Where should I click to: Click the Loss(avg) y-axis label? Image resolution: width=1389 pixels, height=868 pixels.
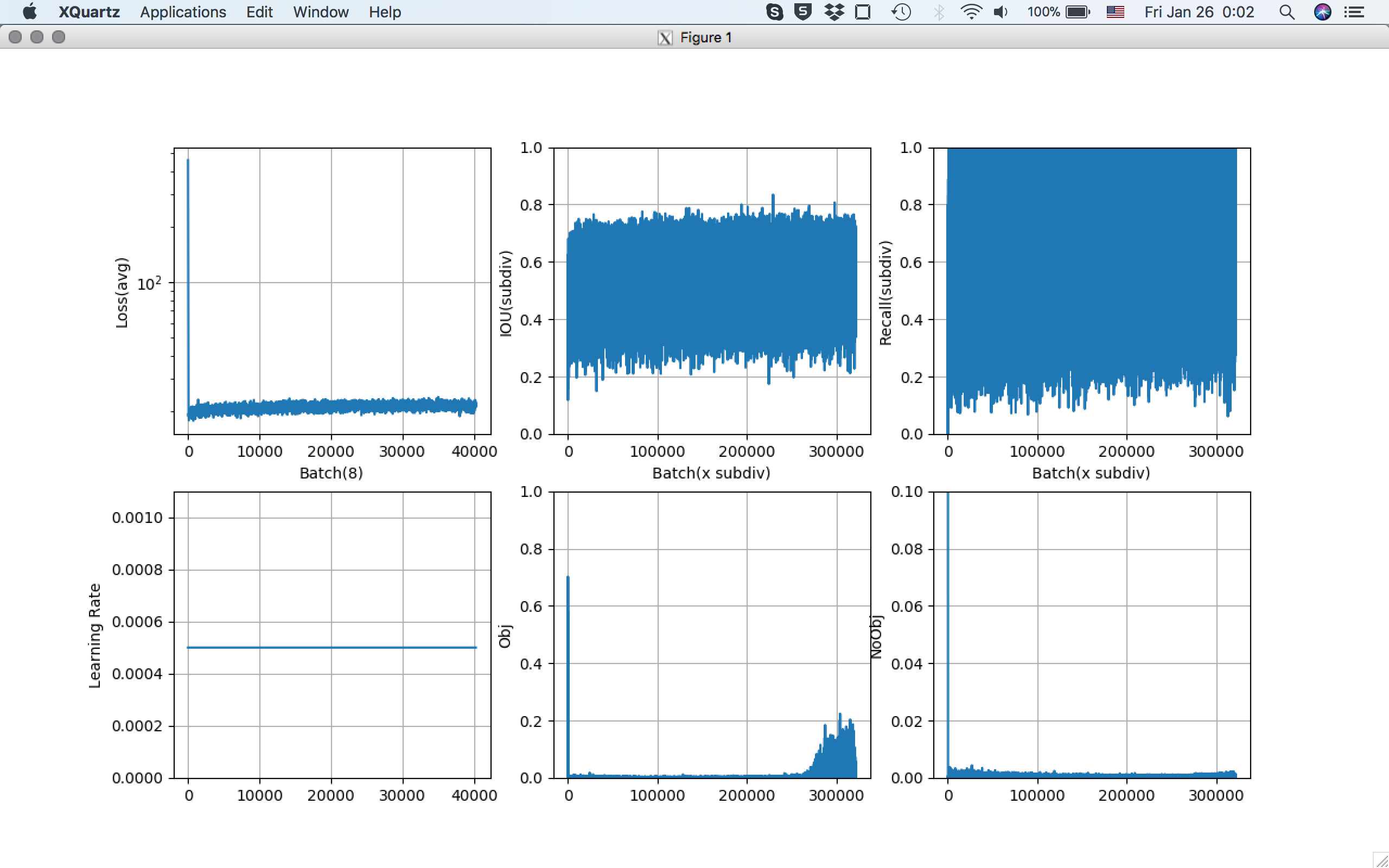[122, 293]
